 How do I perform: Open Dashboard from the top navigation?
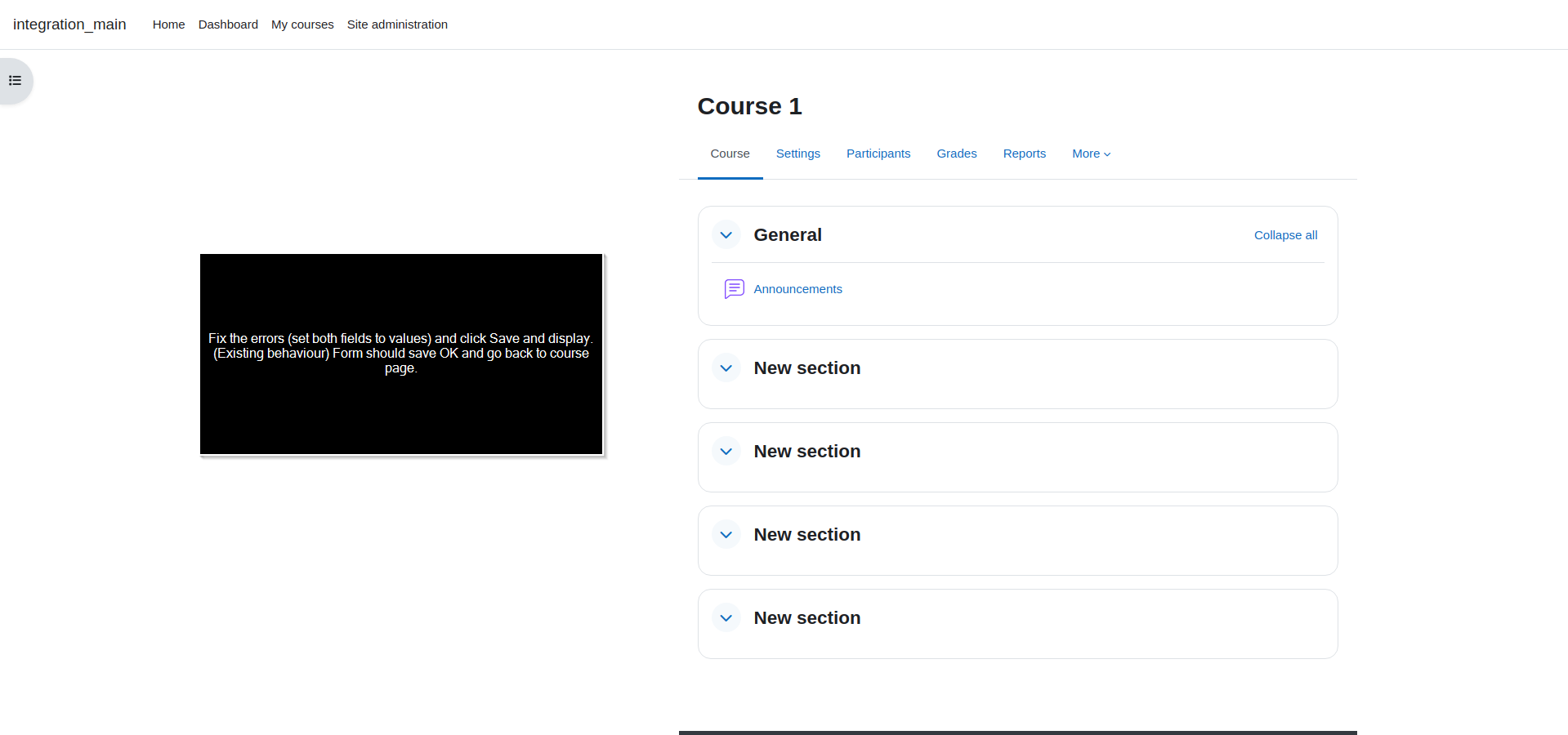228,24
